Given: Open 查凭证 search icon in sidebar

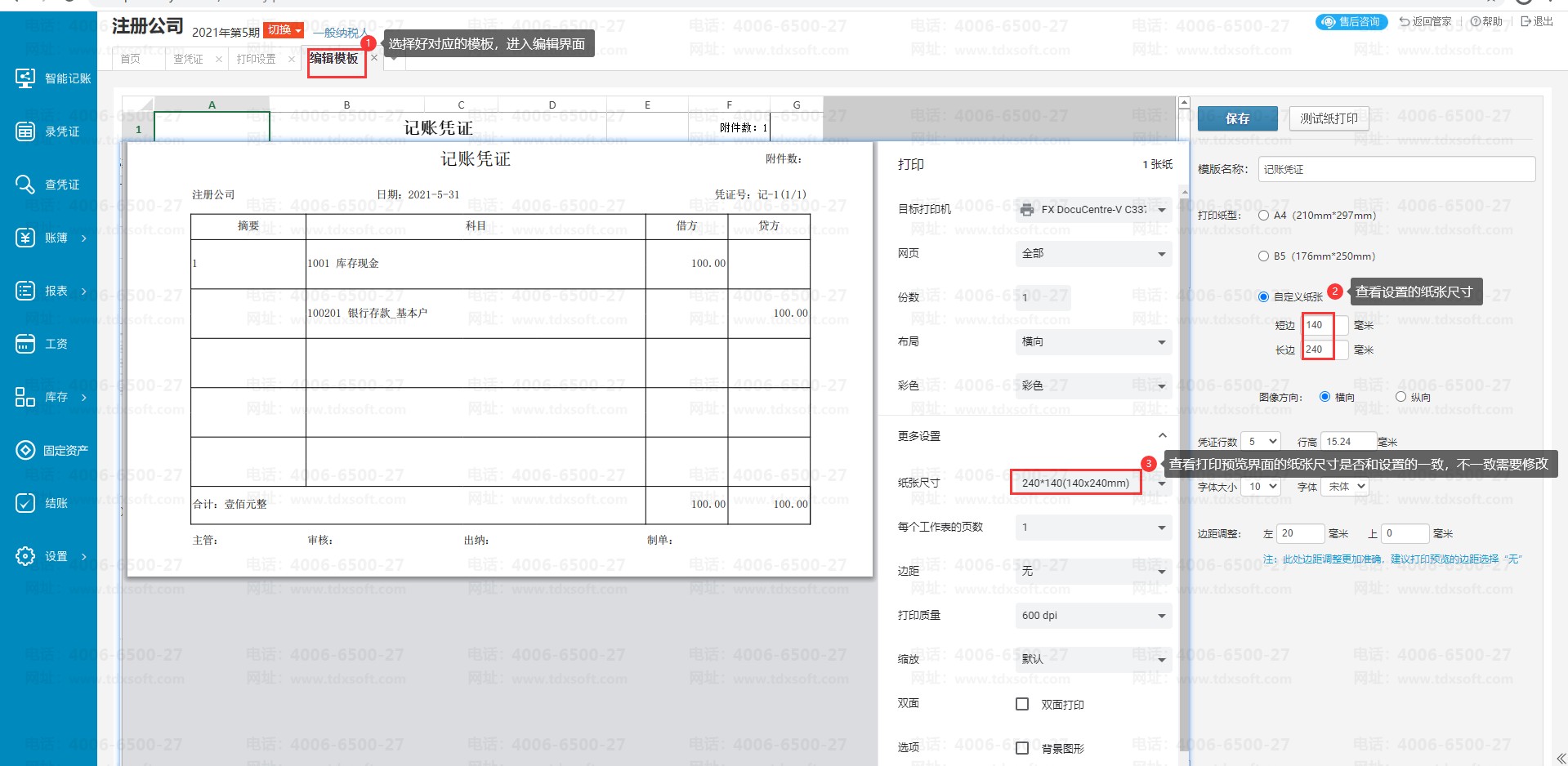Looking at the screenshot, I should click(x=26, y=185).
